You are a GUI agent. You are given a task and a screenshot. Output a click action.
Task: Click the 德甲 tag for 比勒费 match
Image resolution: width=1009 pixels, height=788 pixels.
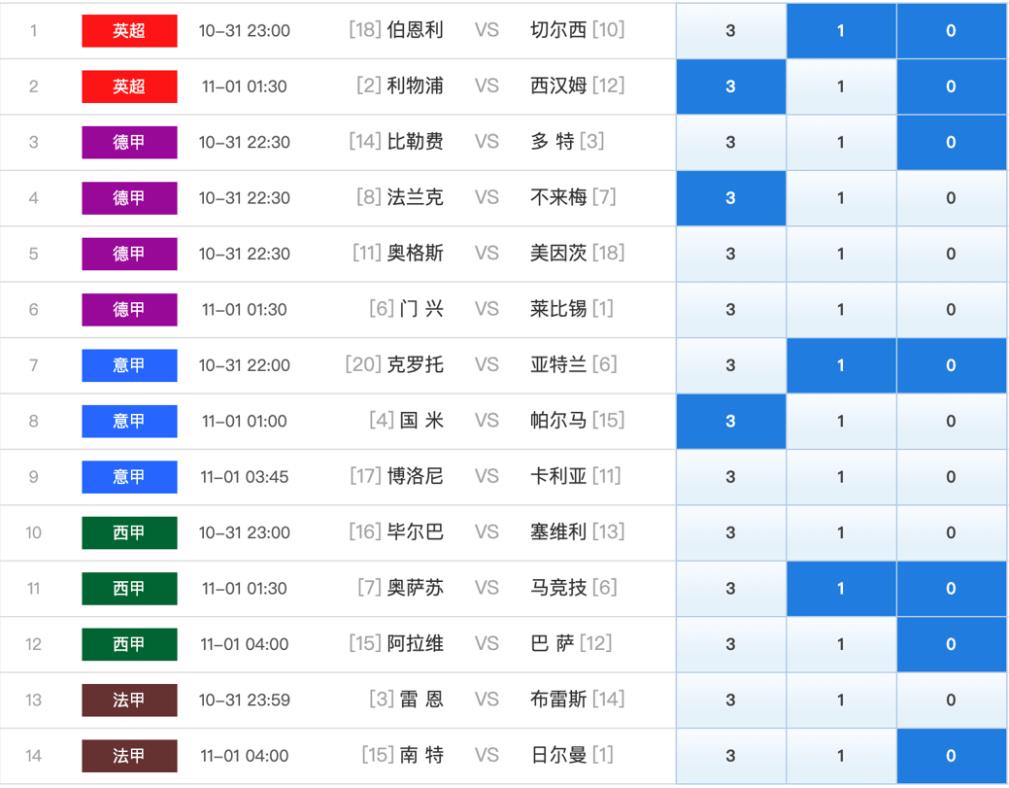(x=129, y=142)
